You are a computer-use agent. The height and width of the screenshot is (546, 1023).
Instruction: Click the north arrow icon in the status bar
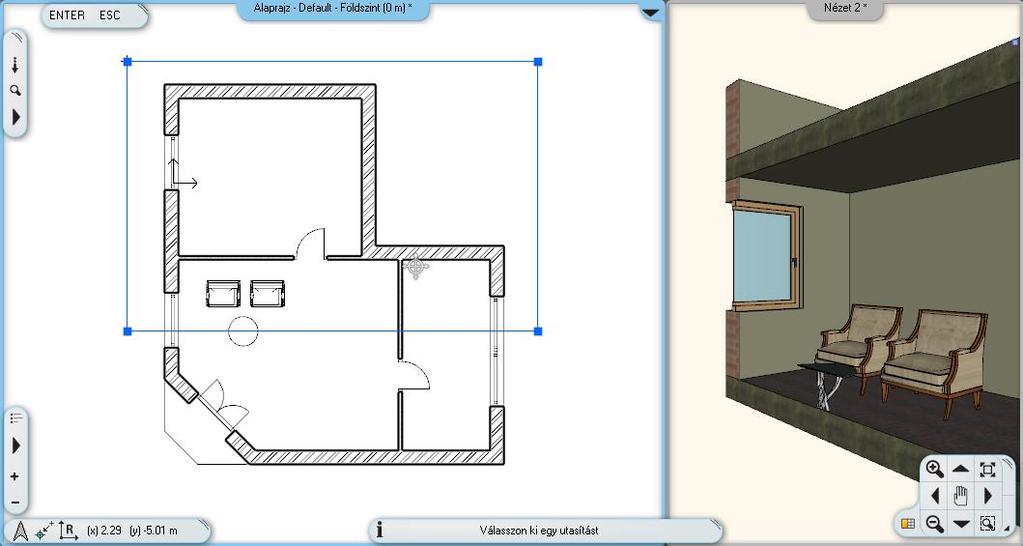tap(20, 531)
